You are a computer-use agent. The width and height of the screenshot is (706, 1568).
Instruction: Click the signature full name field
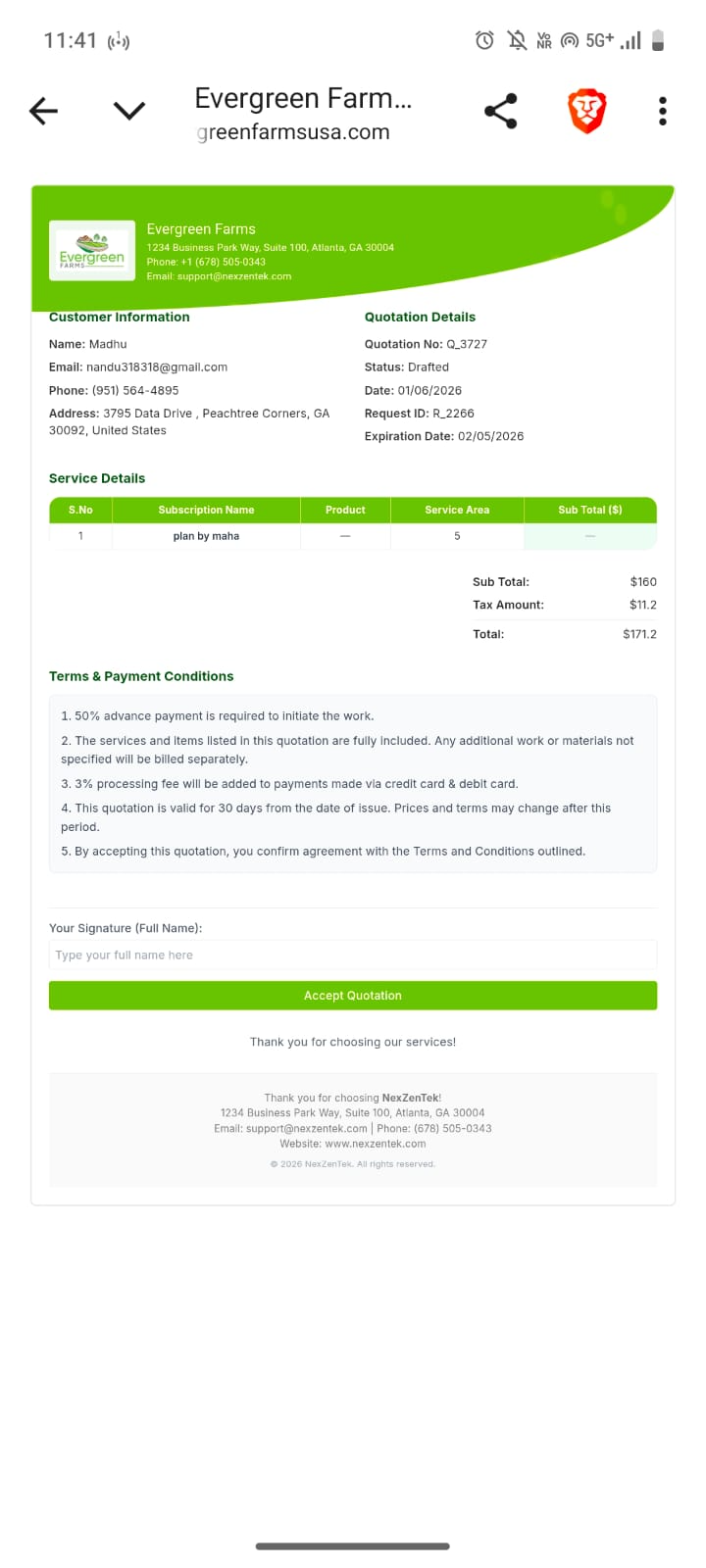coord(353,955)
